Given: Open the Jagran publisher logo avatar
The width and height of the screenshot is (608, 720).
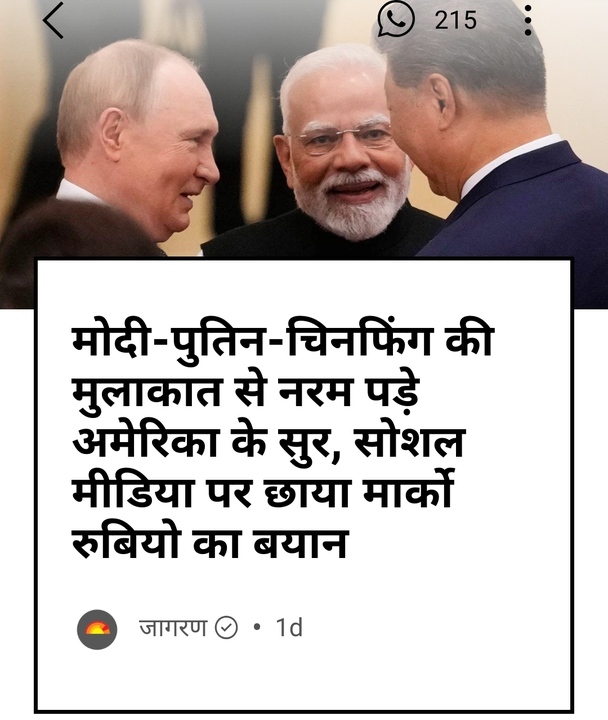Looking at the screenshot, I should point(97,629).
